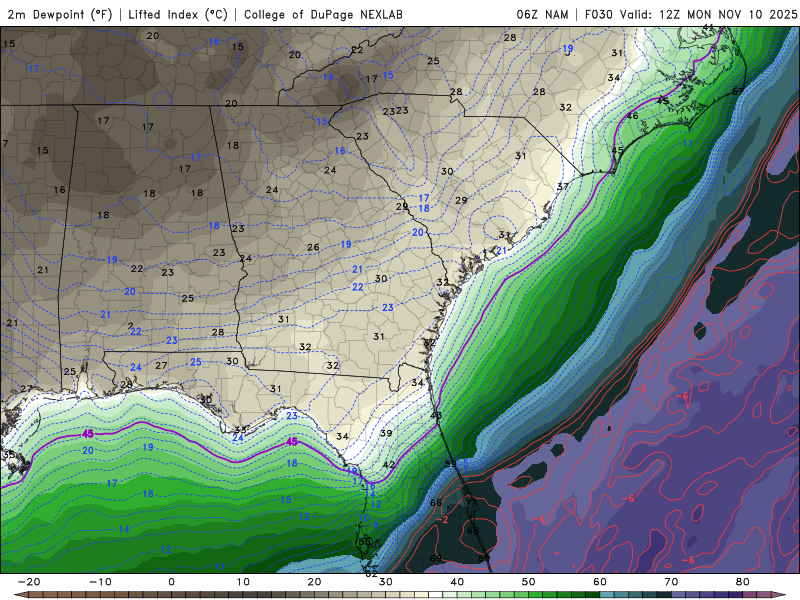
Task: Click the 60 label on the color scale
Action: click(x=600, y=582)
